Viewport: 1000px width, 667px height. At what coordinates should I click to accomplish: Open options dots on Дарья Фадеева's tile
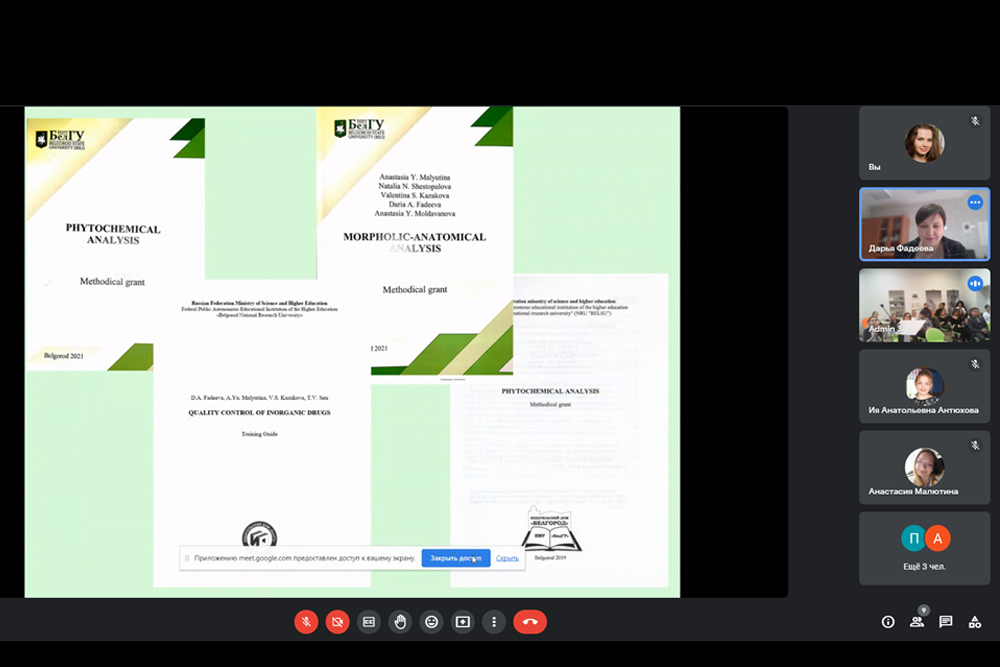(974, 203)
